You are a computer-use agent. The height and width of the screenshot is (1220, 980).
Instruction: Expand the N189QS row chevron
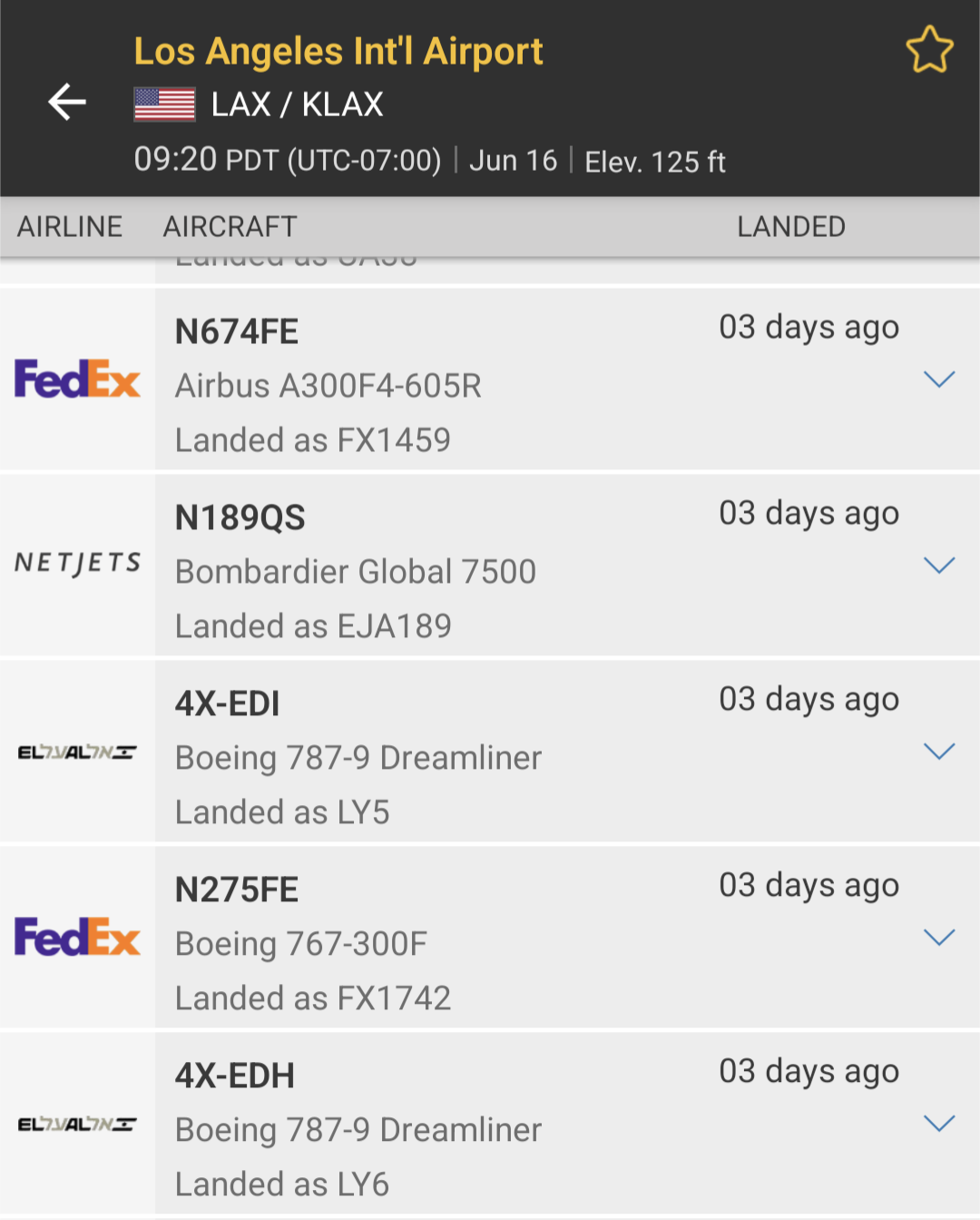tap(939, 566)
